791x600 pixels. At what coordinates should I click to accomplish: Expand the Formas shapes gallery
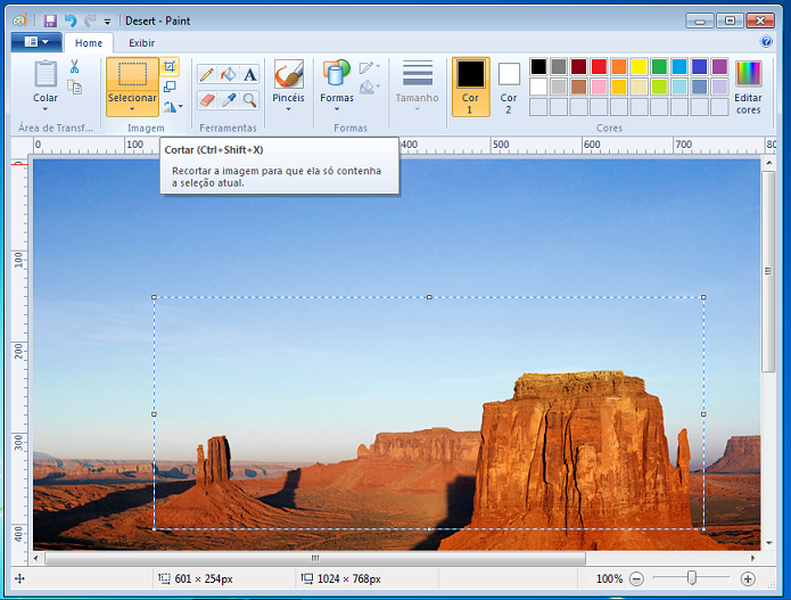pos(336,109)
